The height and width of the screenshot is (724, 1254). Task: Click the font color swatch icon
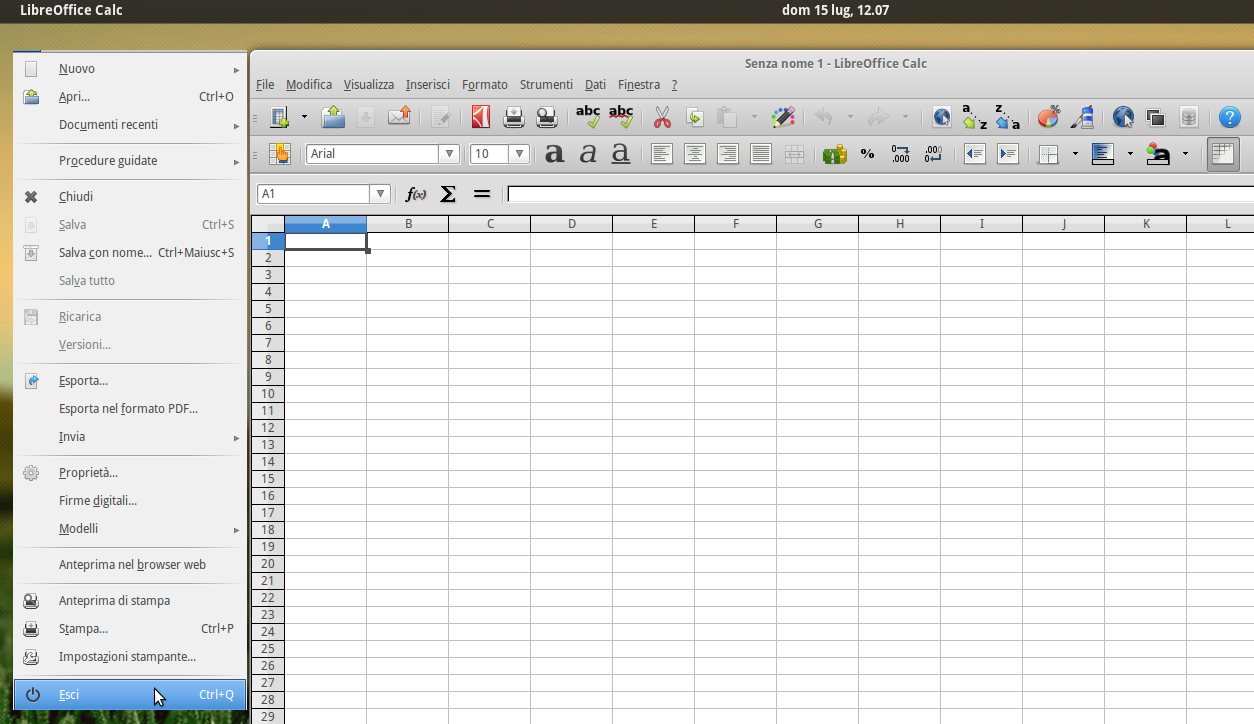(x=1158, y=154)
